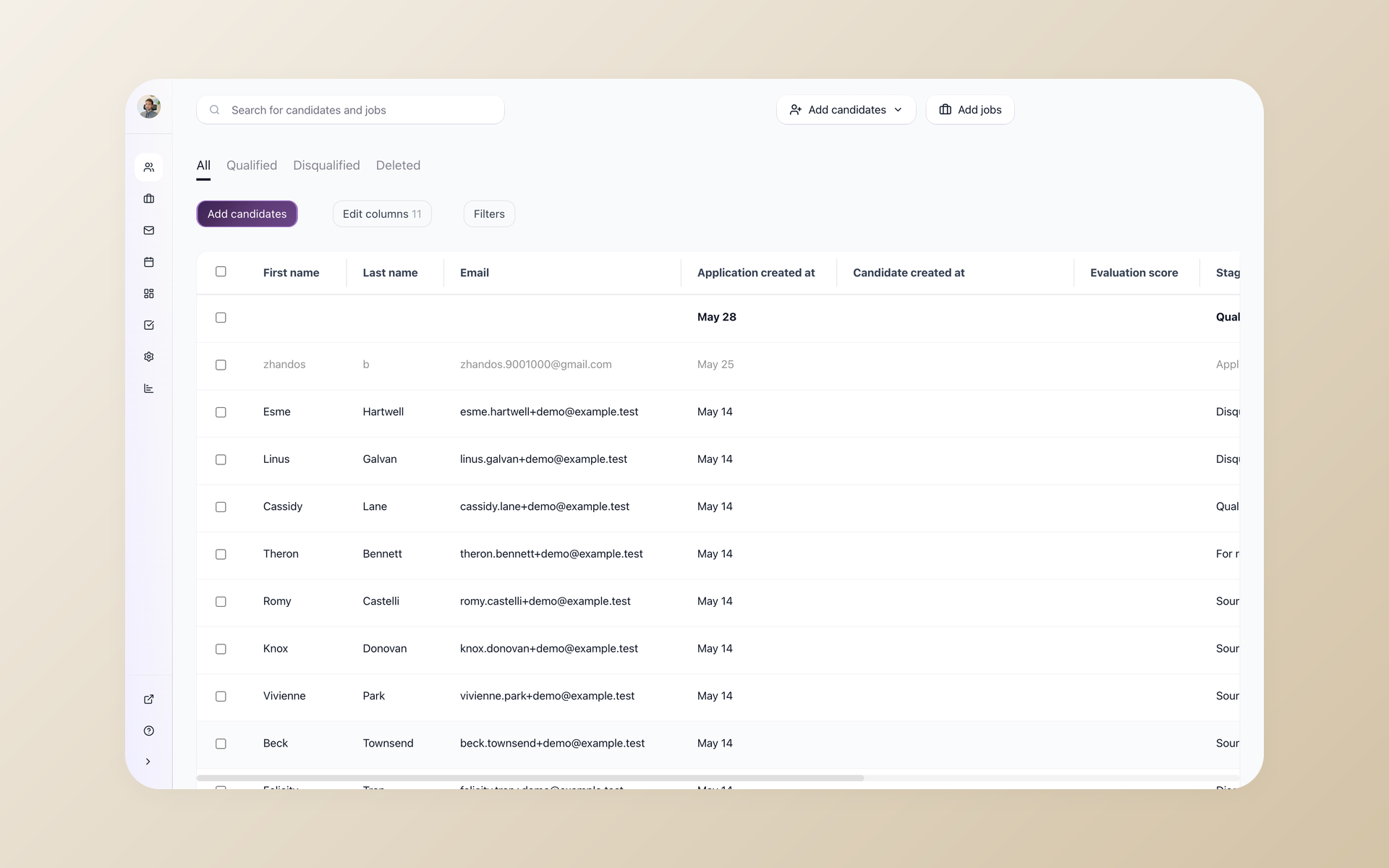Tick the checkbox for Linus Galvan
This screenshot has height=868, width=1389.
(x=221, y=460)
